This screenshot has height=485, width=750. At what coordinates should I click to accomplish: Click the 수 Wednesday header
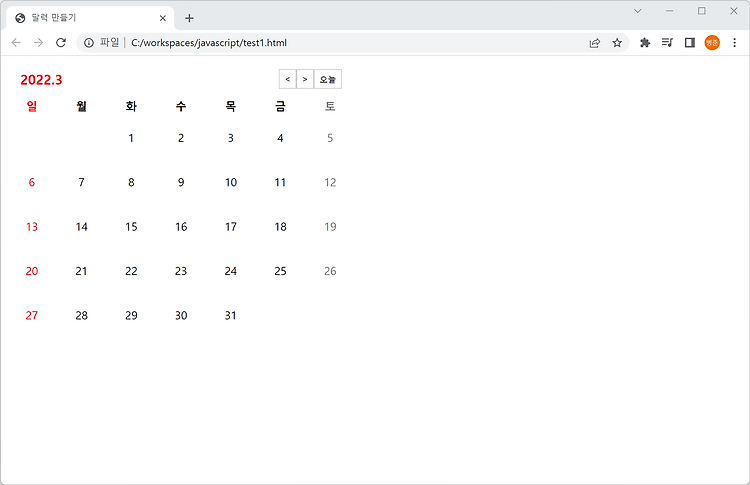tap(181, 106)
